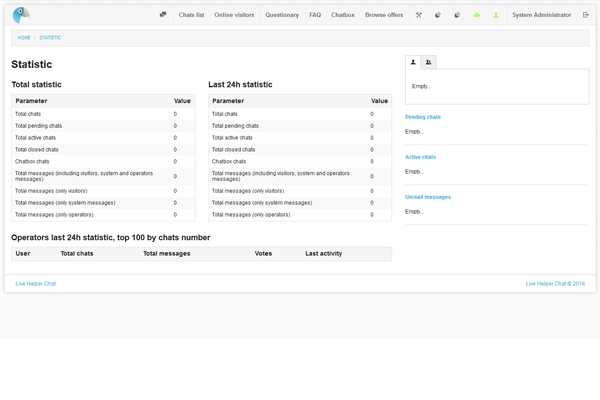Open the Chats list menu

pos(191,15)
